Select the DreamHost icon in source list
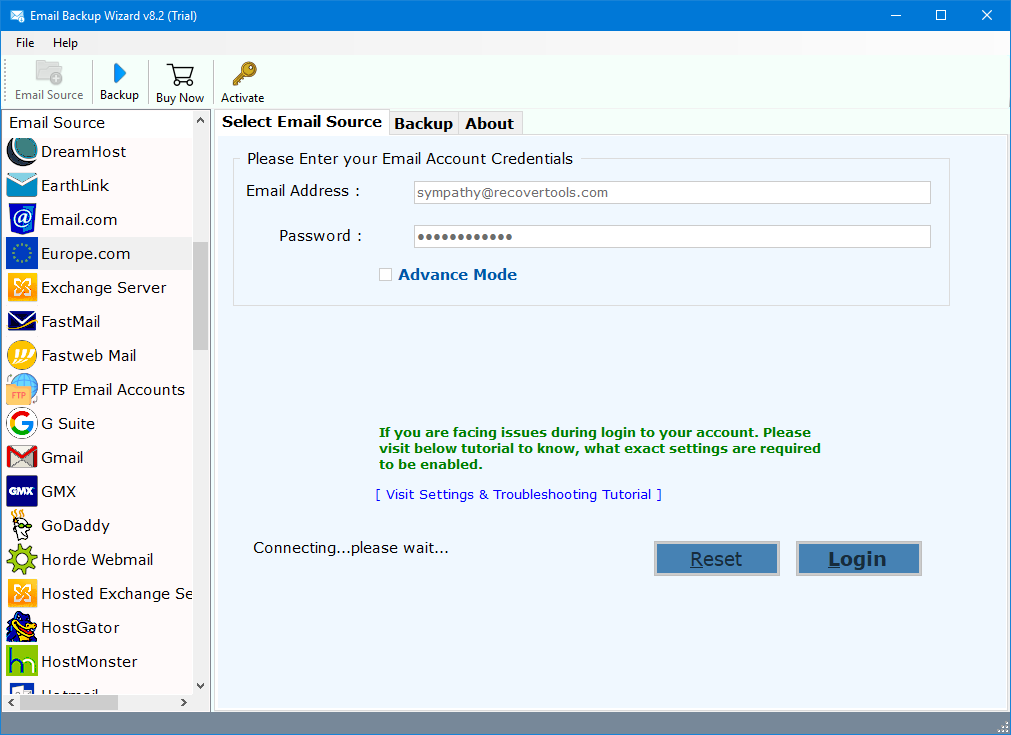 tap(22, 152)
